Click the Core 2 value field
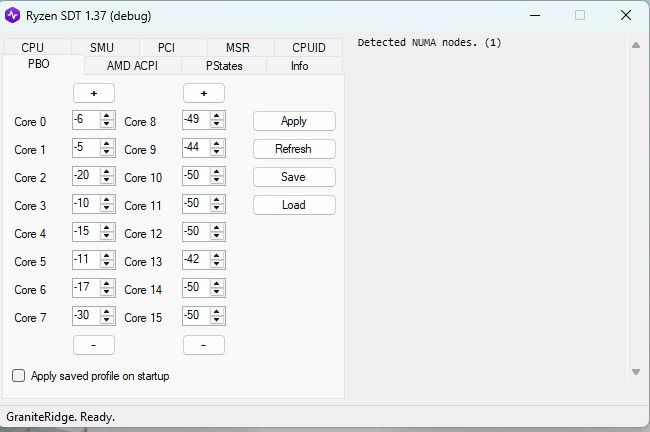This screenshot has height=432, width=650. 85,177
